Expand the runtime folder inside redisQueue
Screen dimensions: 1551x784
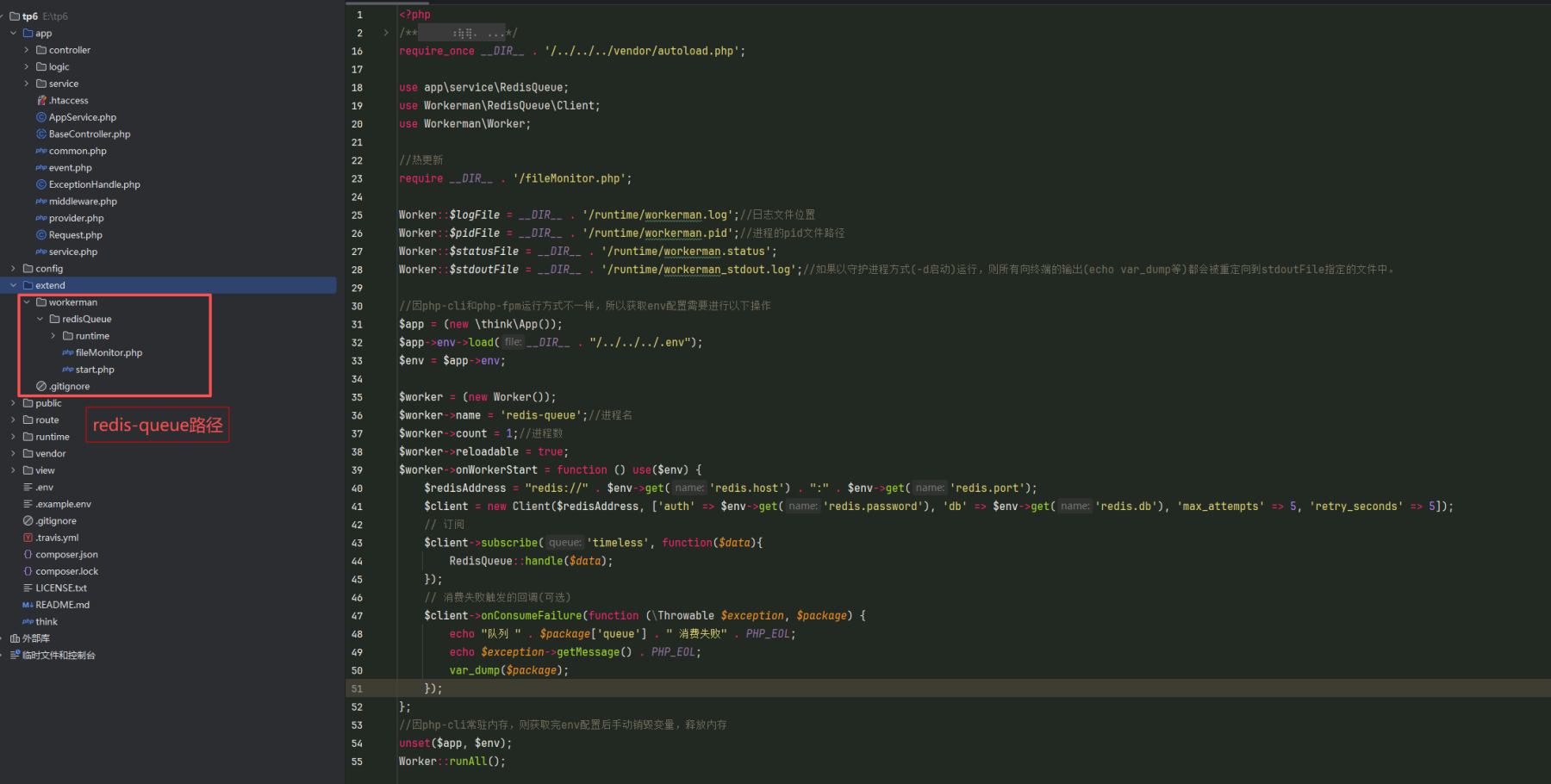pyautogui.click(x=53, y=336)
